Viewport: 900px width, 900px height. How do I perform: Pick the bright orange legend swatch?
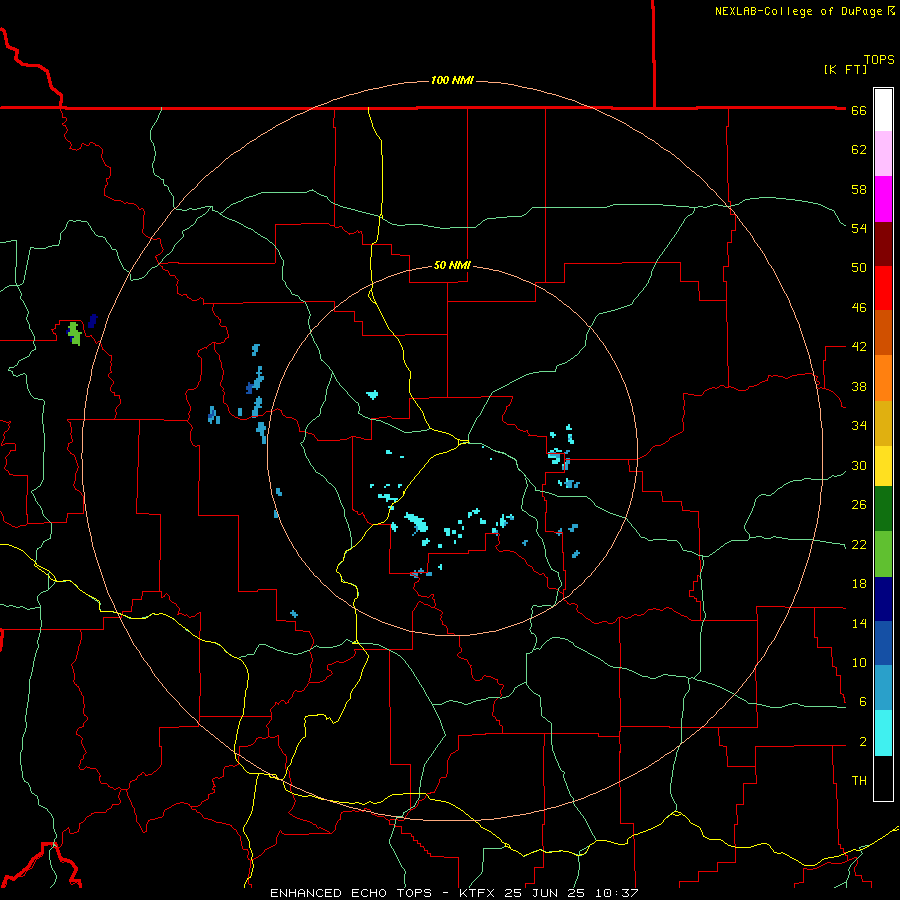(x=883, y=378)
